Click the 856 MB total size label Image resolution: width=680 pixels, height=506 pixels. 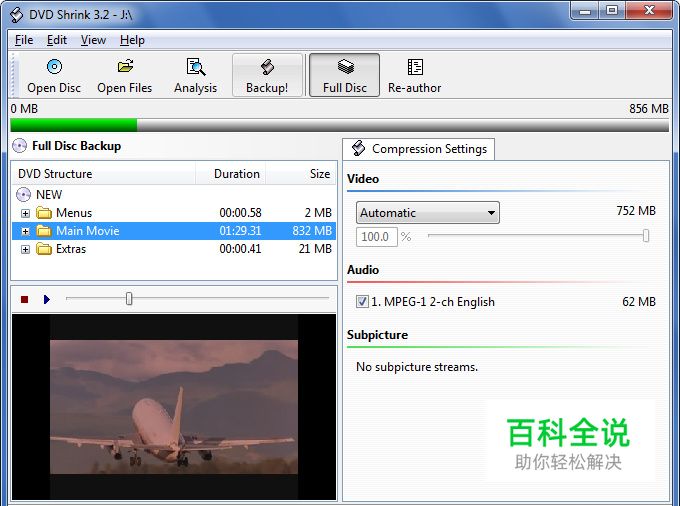point(649,109)
